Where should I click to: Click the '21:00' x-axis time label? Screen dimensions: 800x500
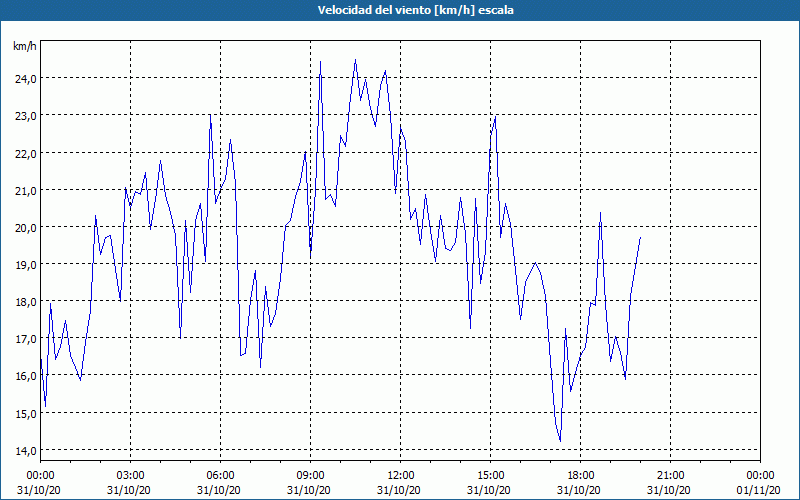[x=670, y=476]
